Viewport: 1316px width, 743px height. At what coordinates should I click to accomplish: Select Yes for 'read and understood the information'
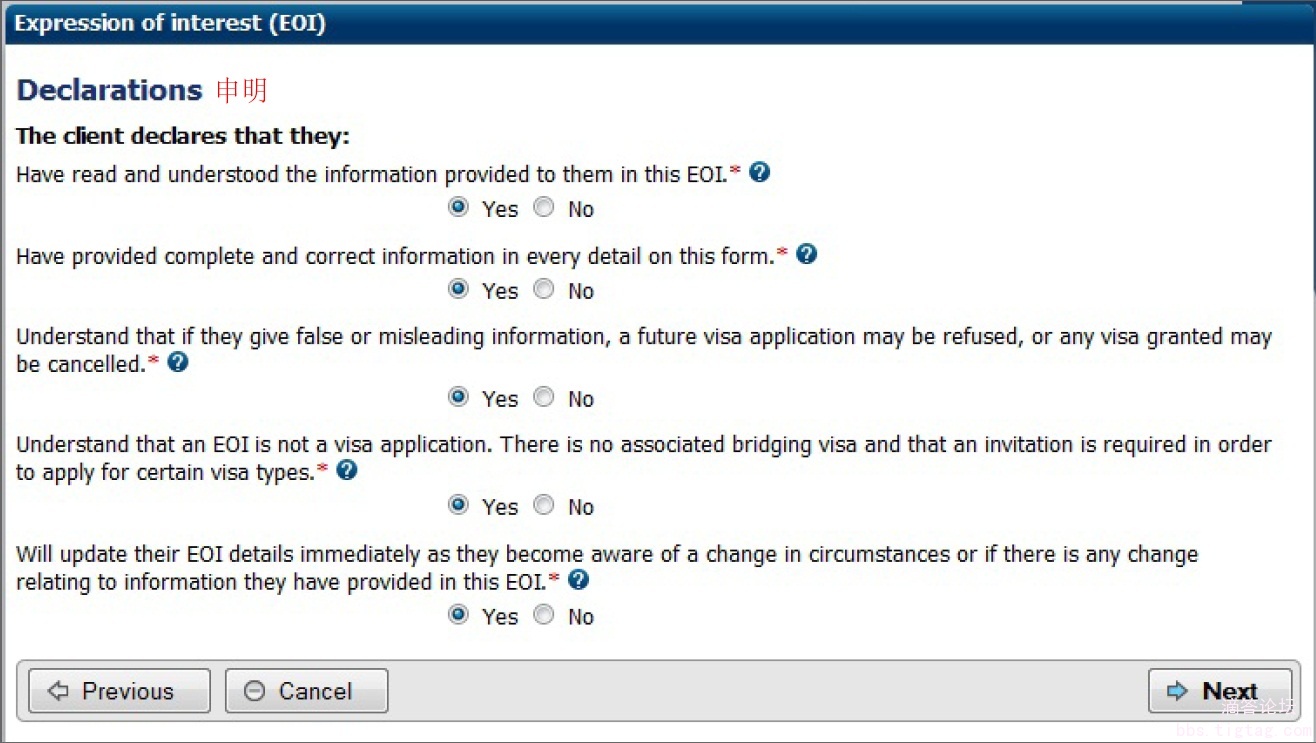pyautogui.click(x=459, y=208)
